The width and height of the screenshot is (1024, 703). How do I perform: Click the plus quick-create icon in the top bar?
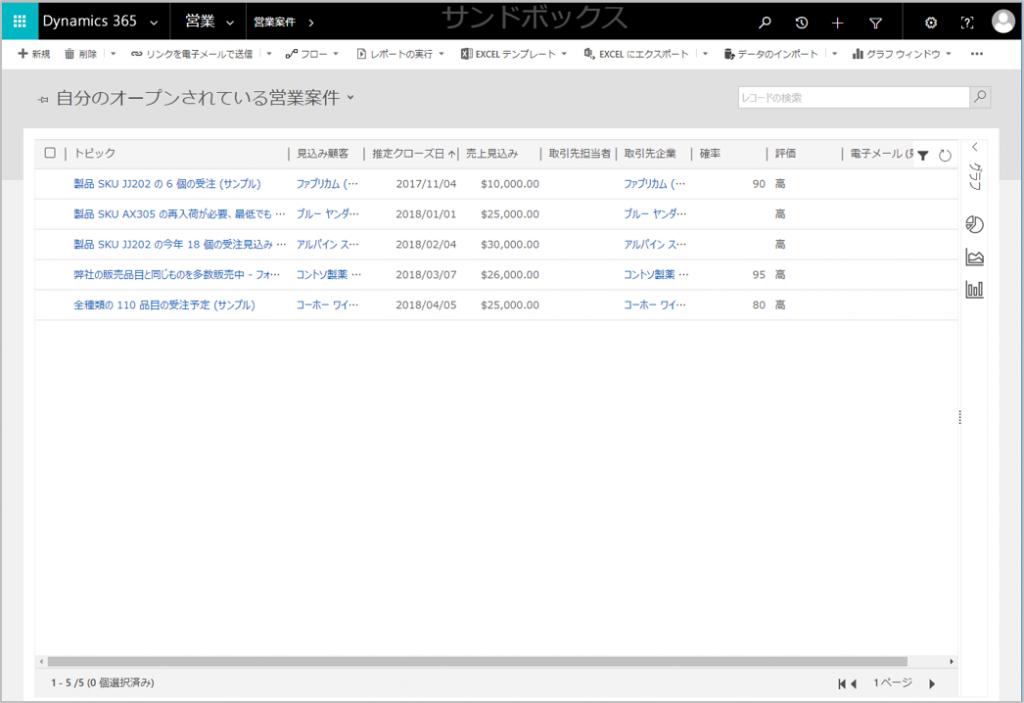tap(838, 23)
